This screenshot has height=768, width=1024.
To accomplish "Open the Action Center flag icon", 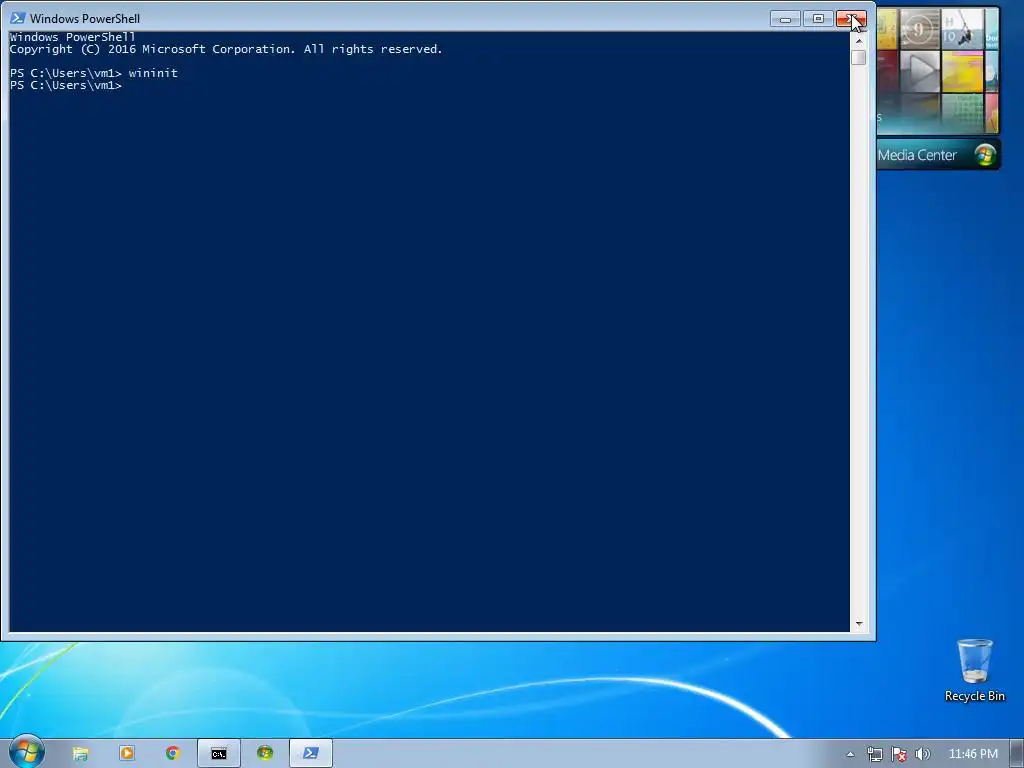I will [899, 754].
